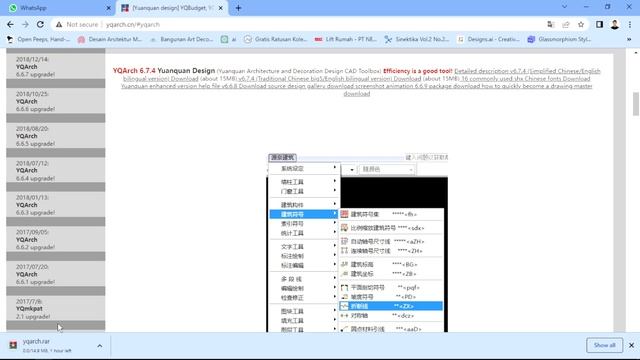Click the share page icon
Screen dimensions: 640x360
coord(566,24)
